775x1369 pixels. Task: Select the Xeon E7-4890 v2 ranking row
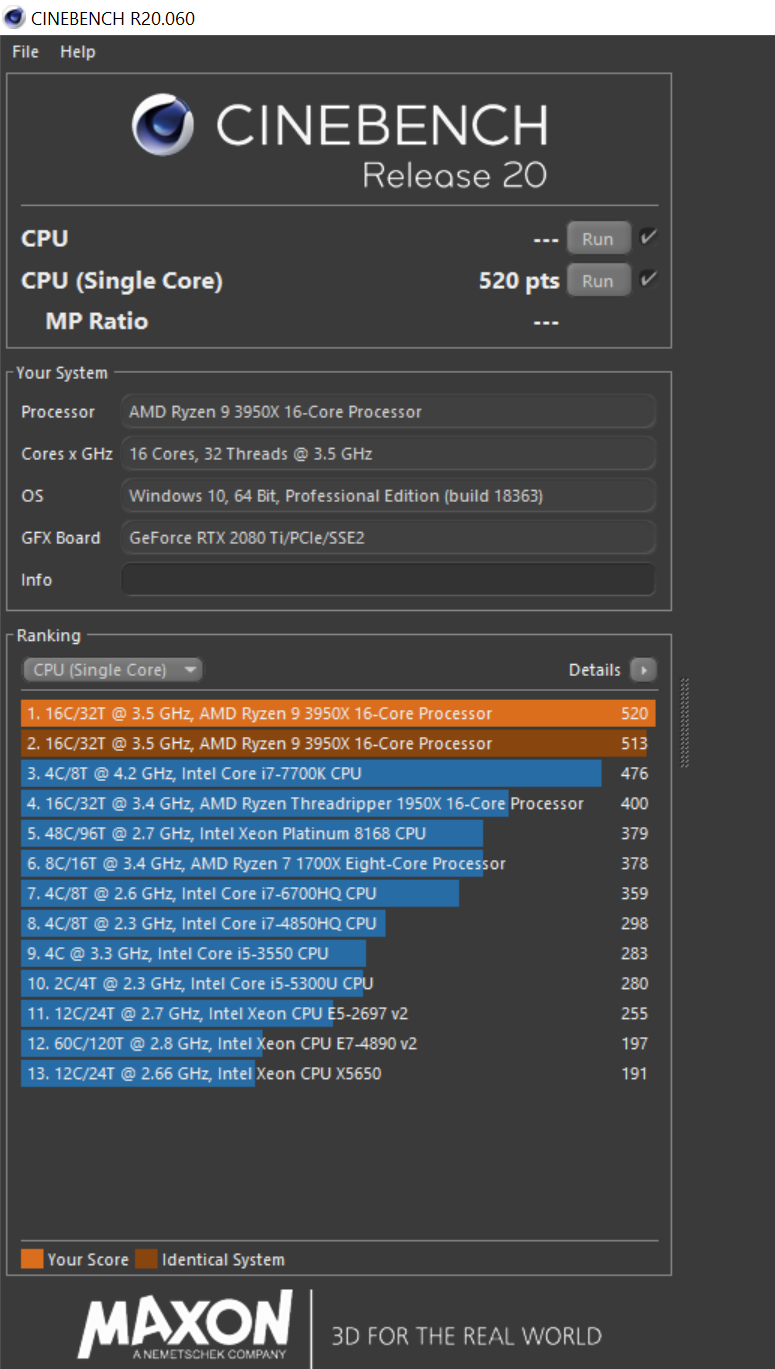(x=338, y=1044)
